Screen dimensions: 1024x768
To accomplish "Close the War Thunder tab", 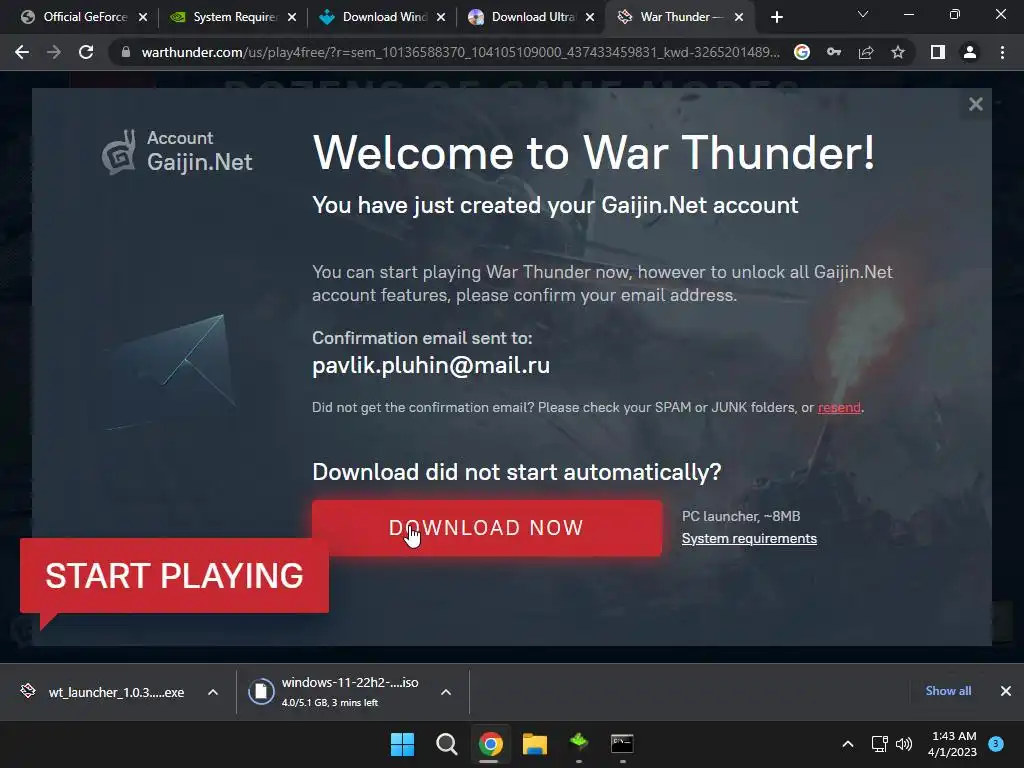I will (739, 17).
